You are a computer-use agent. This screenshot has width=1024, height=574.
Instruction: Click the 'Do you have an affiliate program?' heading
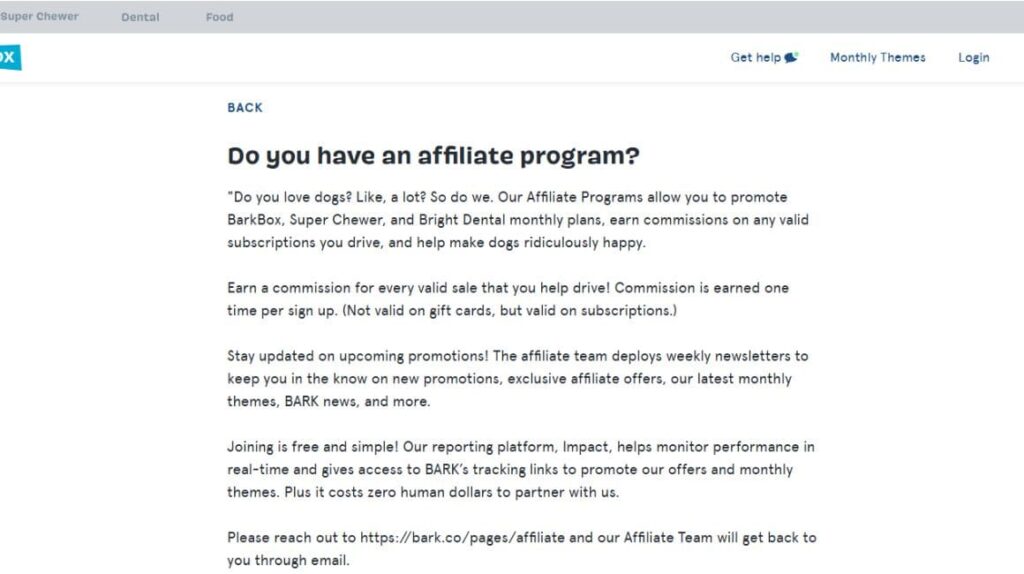[434, 156]
